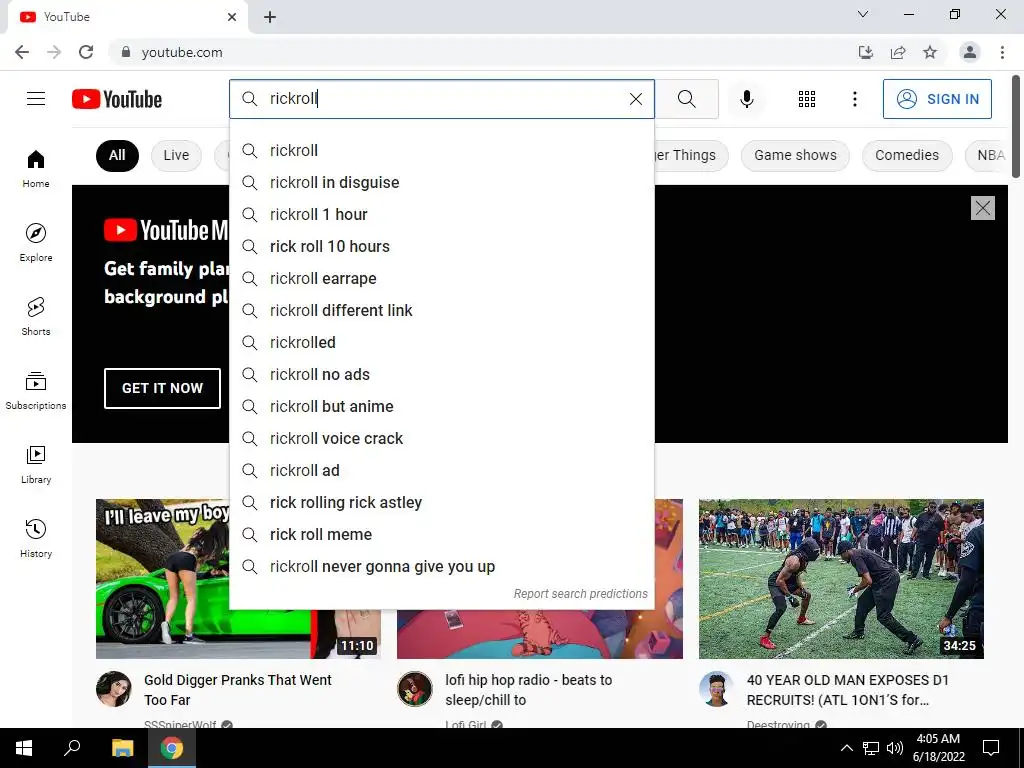Image resolution: width=1024 pixels, height=768 pixels.
Task: Open Chrome tab search chevron
Action: point(863,14)
